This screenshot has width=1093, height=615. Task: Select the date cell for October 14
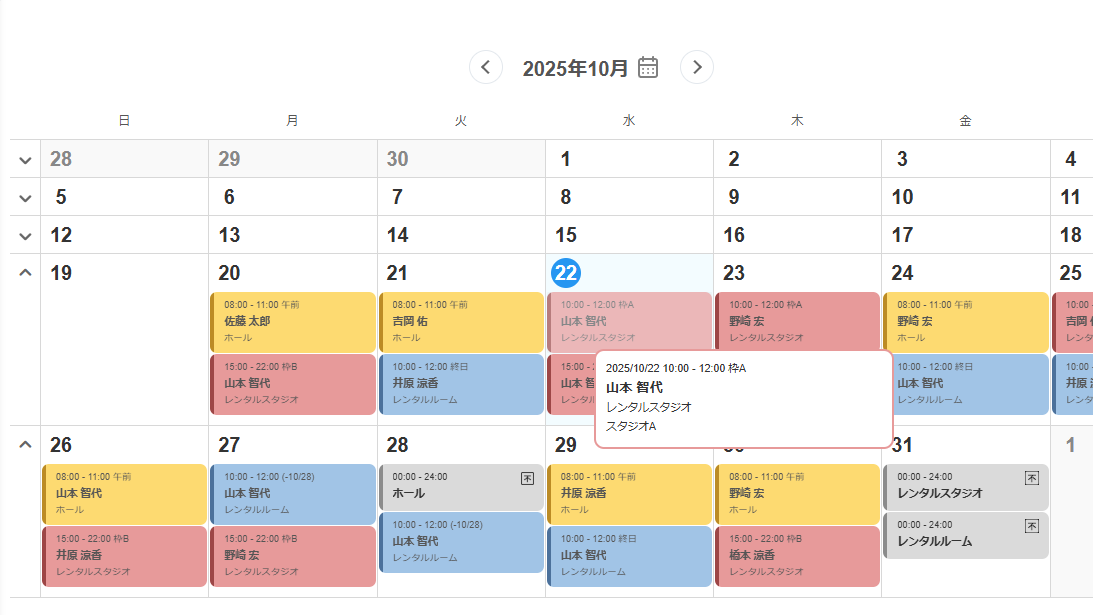[x=461, y=236]
